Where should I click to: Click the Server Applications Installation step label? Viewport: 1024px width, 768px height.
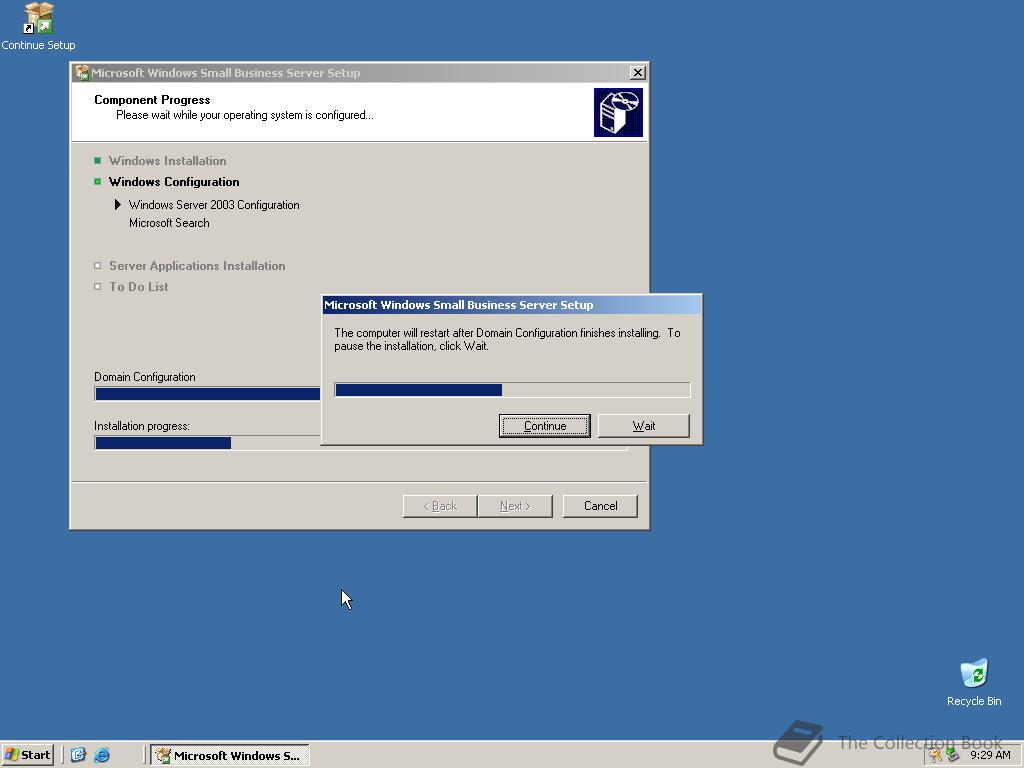(x=197, y=266)
